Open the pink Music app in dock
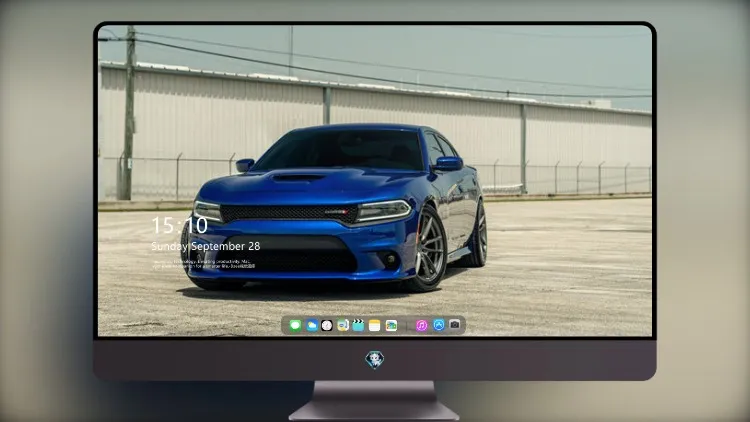Screen dimensions: 750x422 click(x=421, y=325)
